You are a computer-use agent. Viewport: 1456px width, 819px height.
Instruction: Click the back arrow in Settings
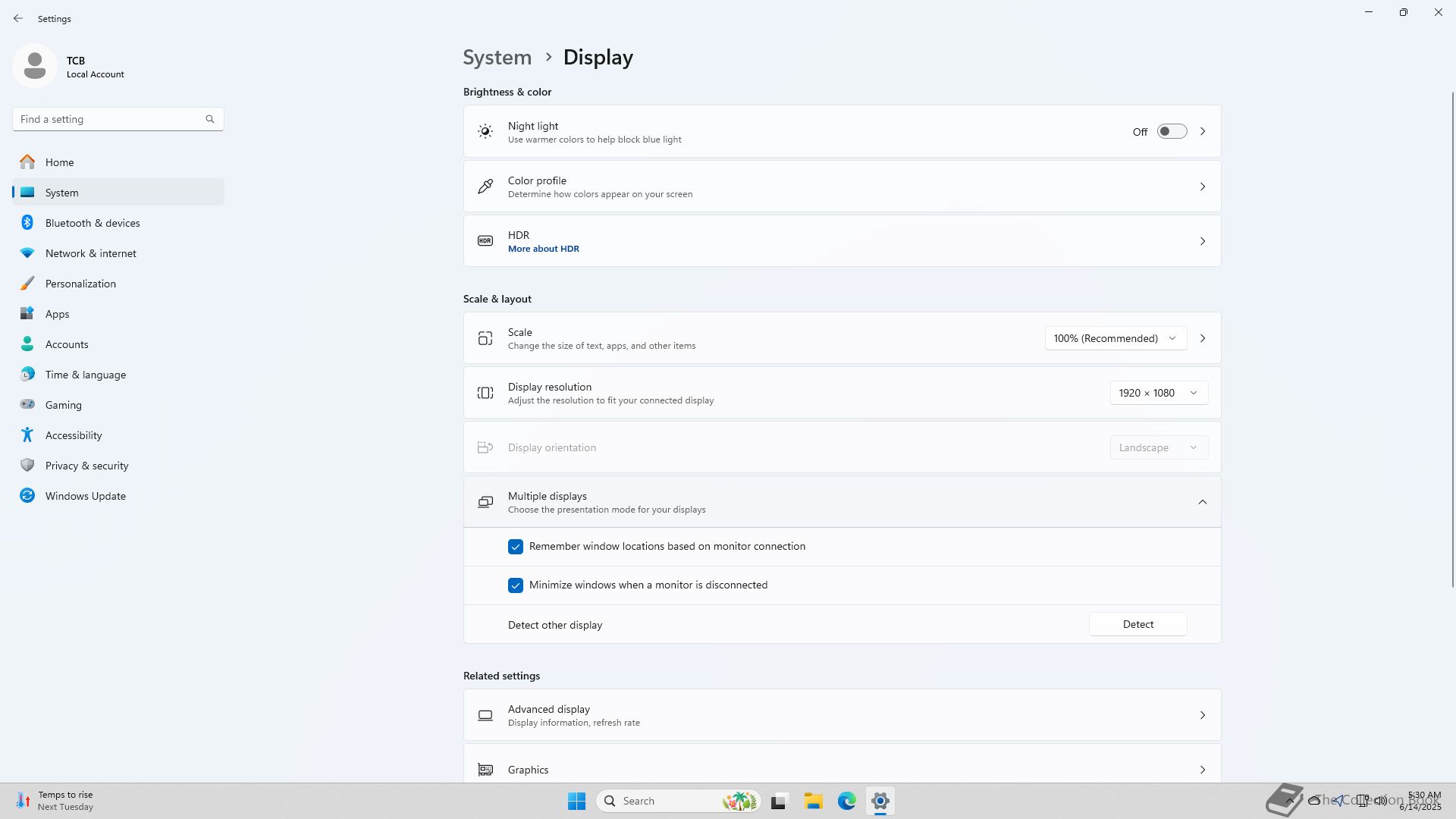pos(18,18)
